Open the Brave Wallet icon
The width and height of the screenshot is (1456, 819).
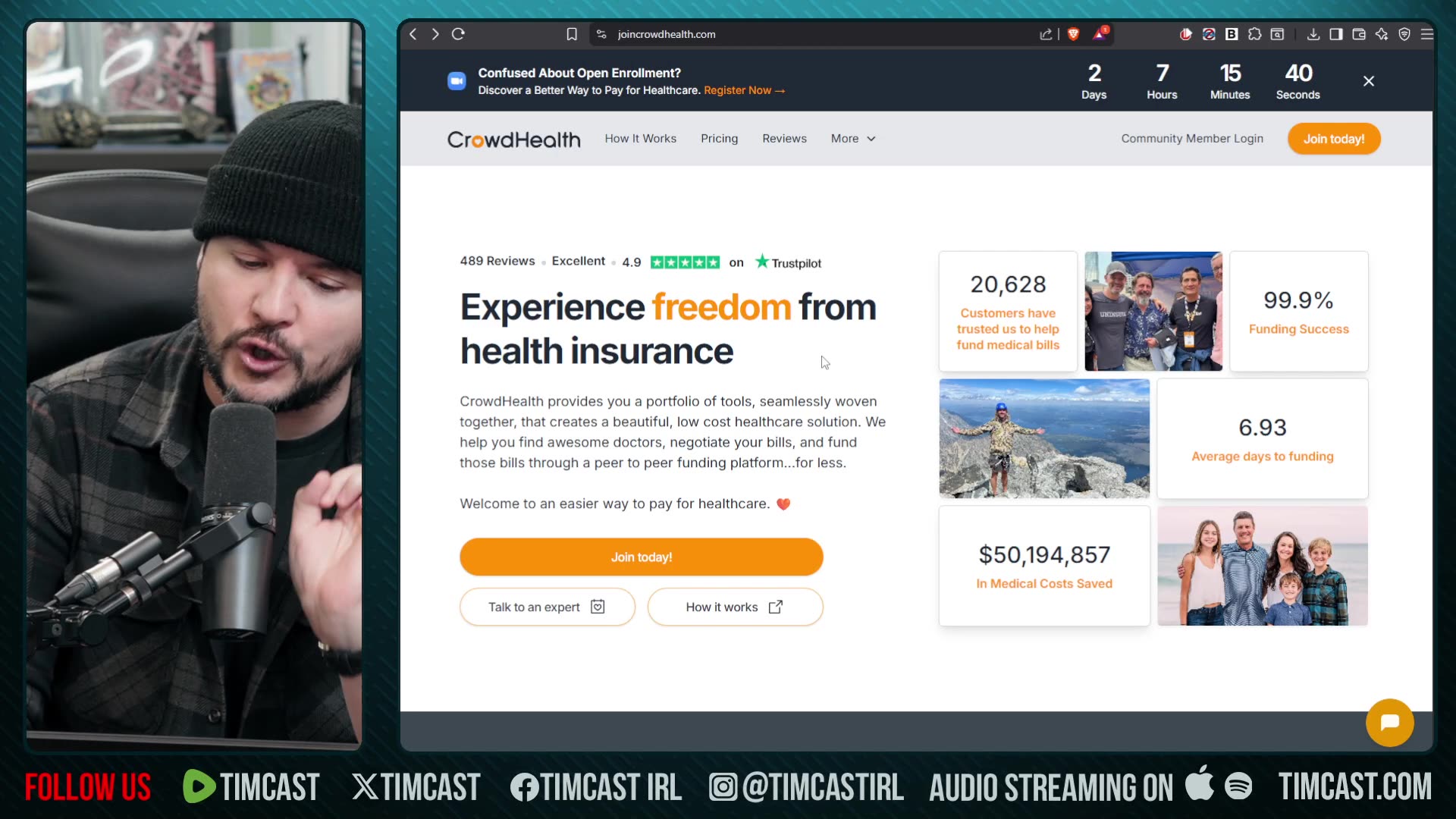(1359, 34)
